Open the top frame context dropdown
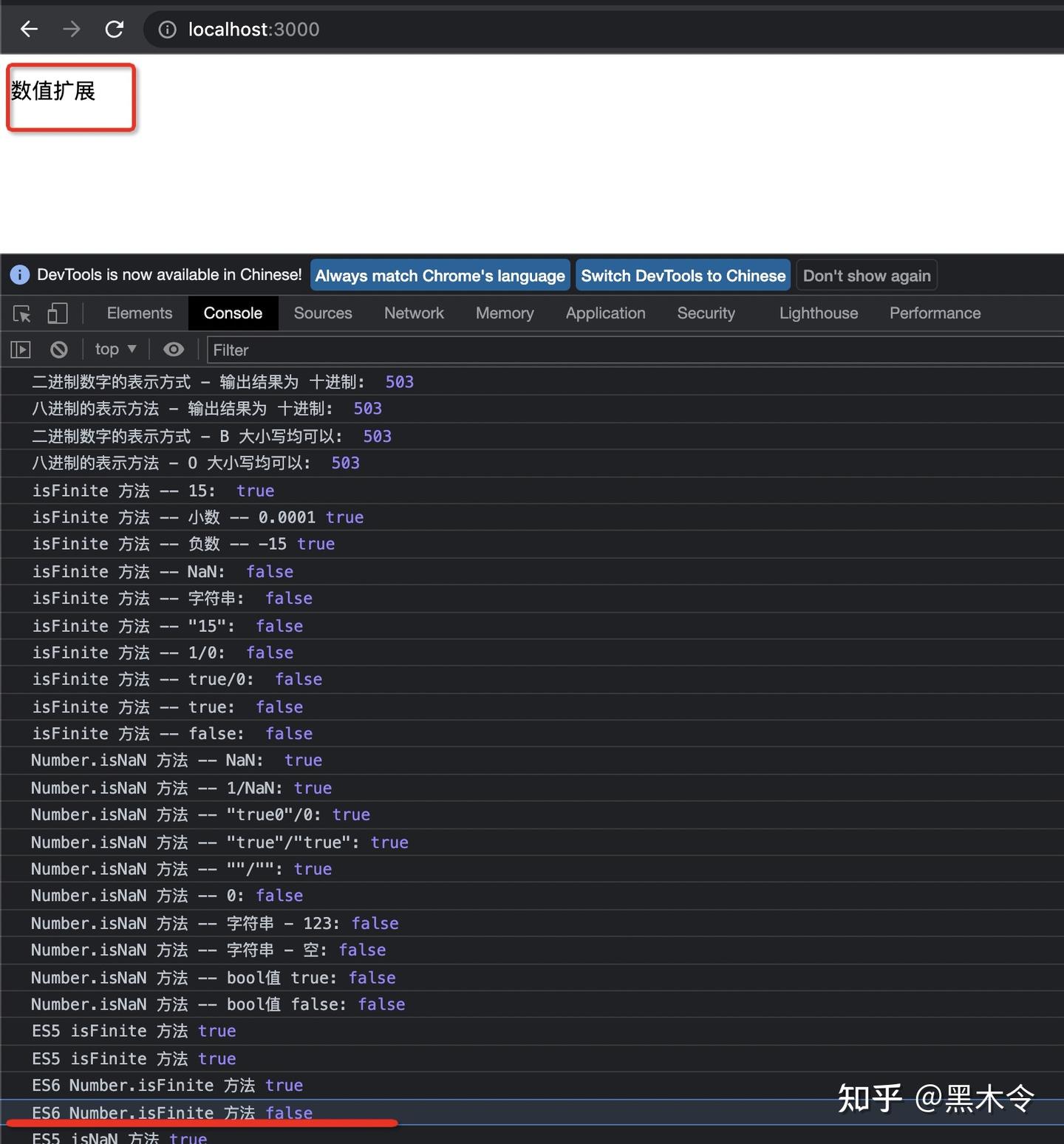 click(115, 349)
